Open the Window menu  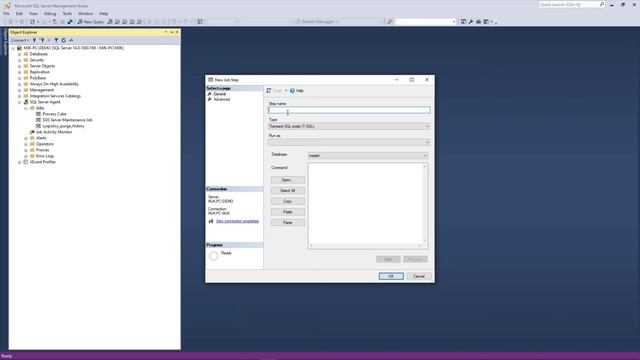(85, 13)
